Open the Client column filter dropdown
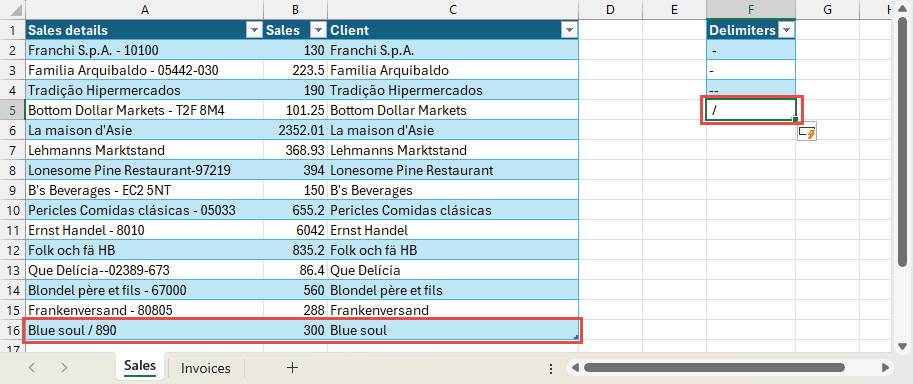The image size is (913, 384). 569,31
